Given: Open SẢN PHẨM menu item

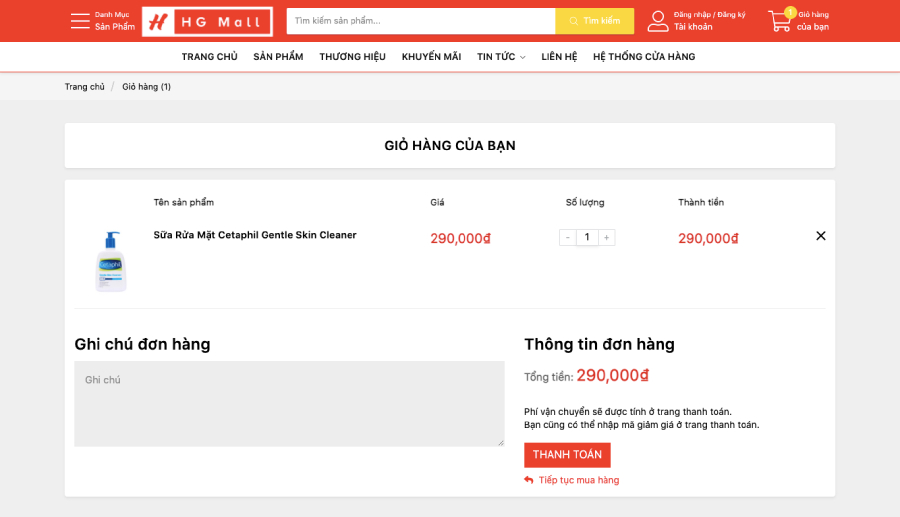Looking at the screenshot, I should pyautogui.click(x=278, y=57).
